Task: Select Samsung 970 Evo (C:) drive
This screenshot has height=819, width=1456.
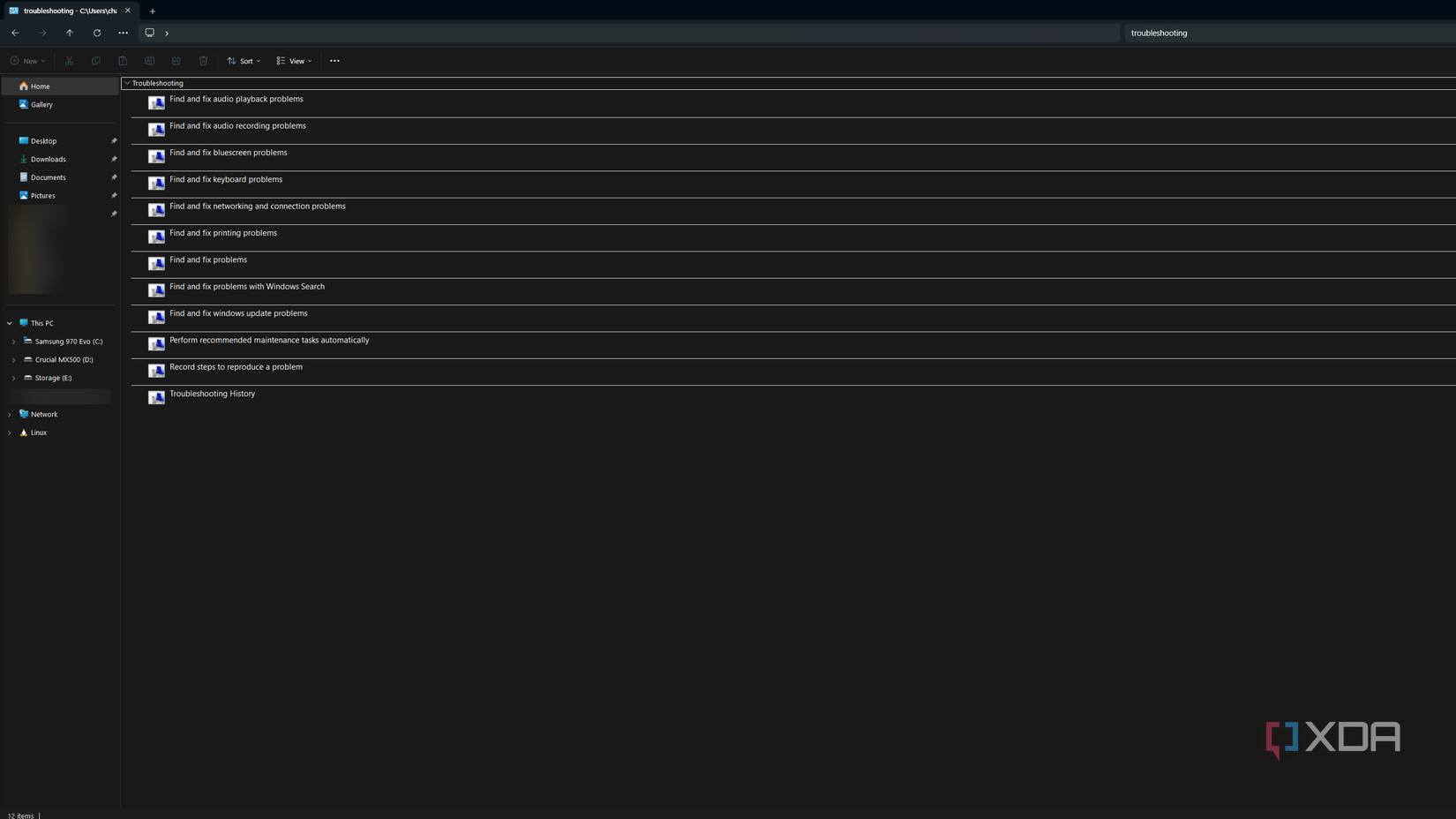Action: click(x=68, y=342)
